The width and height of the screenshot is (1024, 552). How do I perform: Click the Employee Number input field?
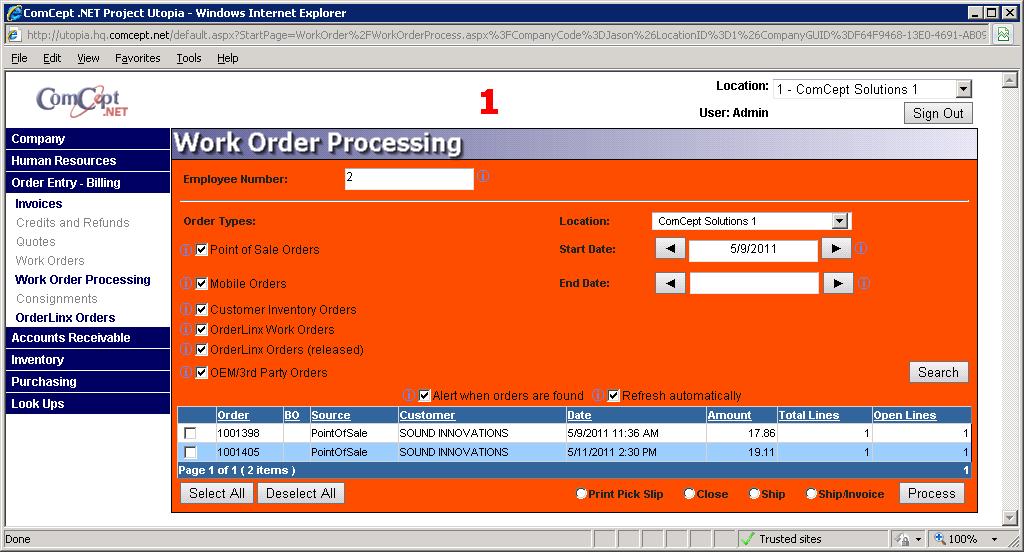408,179
